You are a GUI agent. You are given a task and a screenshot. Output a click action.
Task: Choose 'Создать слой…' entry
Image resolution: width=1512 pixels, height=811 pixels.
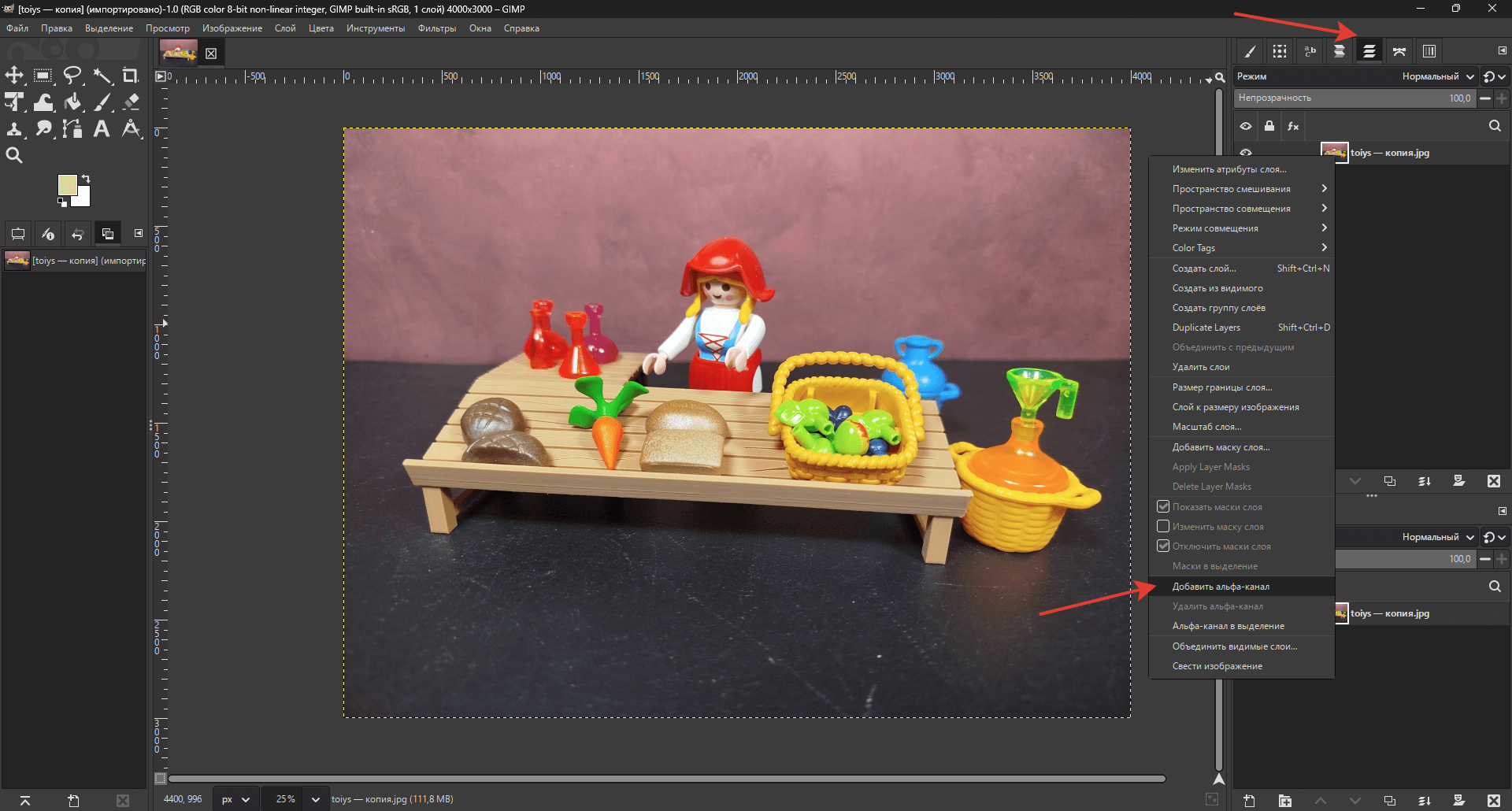pyautogui.click(x=1242, y=268)
